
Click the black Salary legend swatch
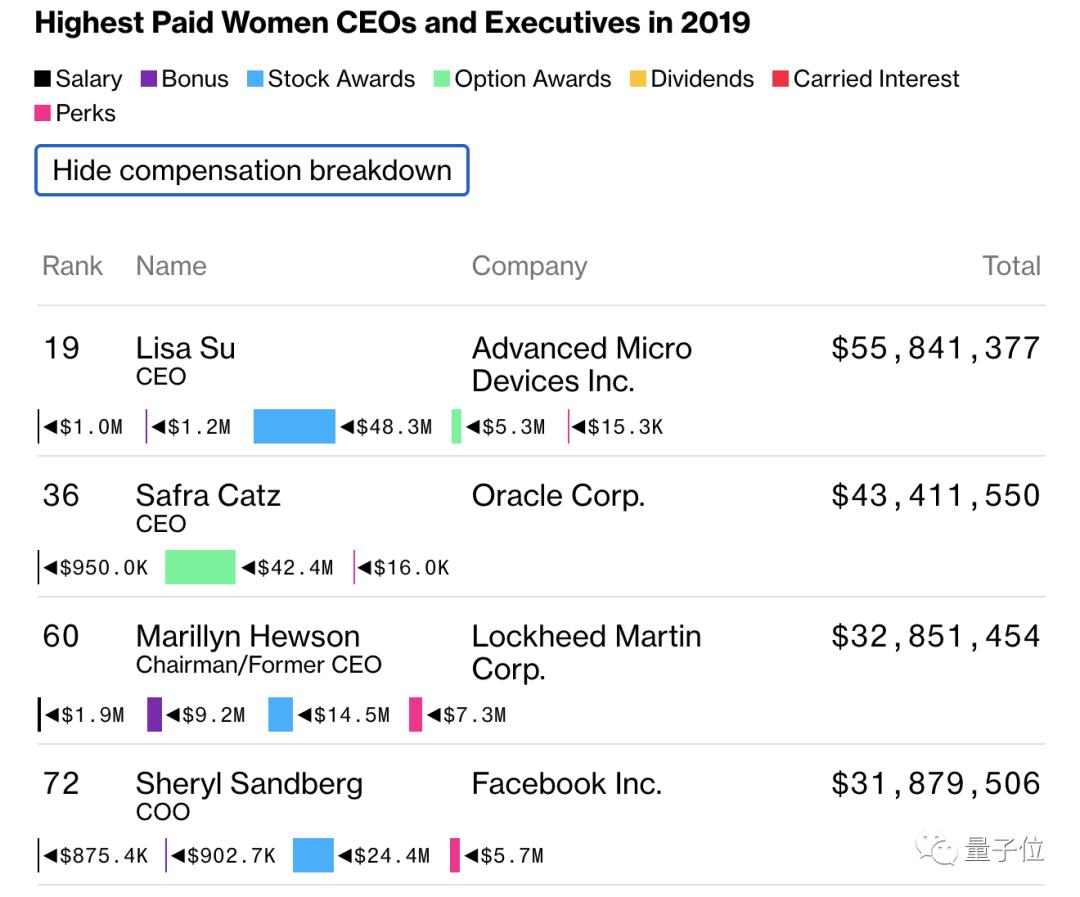point(43,79)
